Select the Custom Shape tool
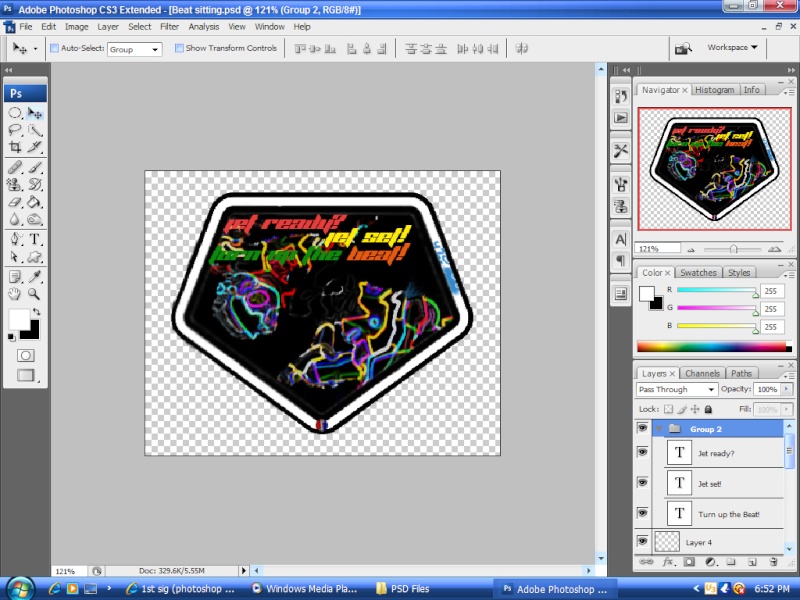The width and height of the screenshot is (800, 600). tap(35, 257)
